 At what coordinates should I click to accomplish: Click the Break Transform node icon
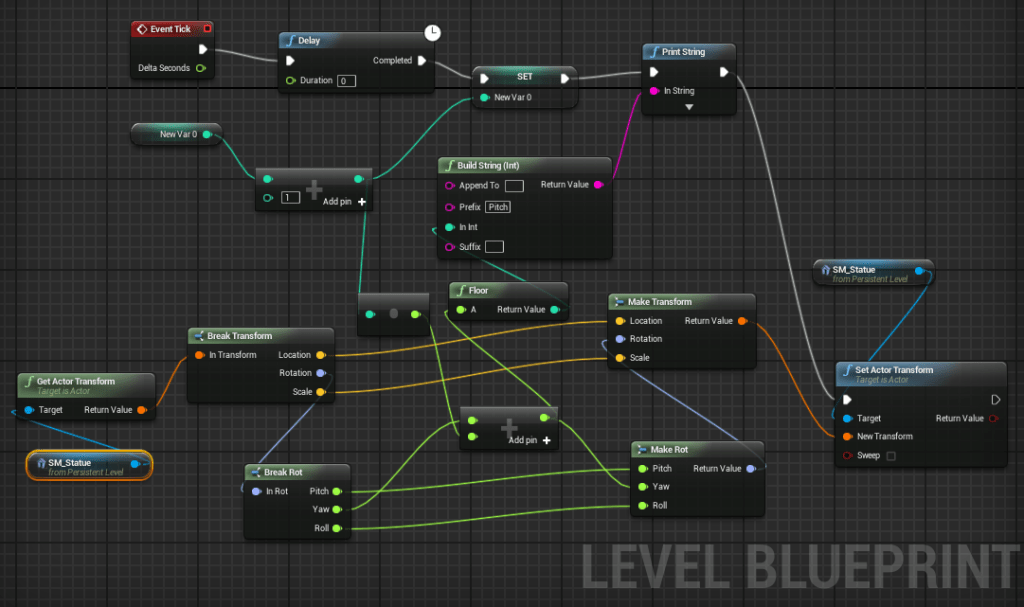[x=198, y=336]
